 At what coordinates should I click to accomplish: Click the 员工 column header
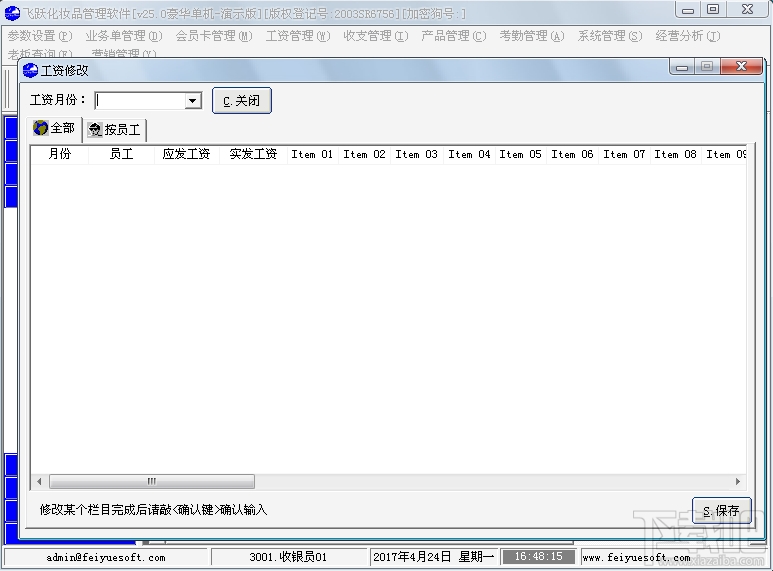click(121, 154)
